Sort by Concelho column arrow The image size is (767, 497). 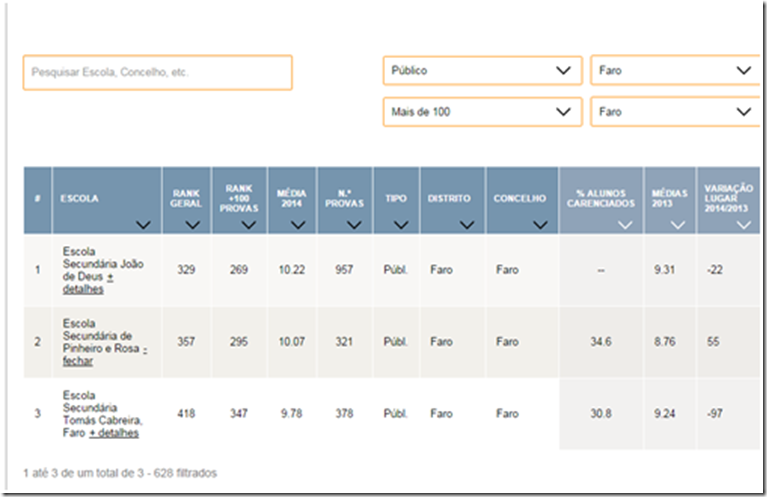coord(540,225)
